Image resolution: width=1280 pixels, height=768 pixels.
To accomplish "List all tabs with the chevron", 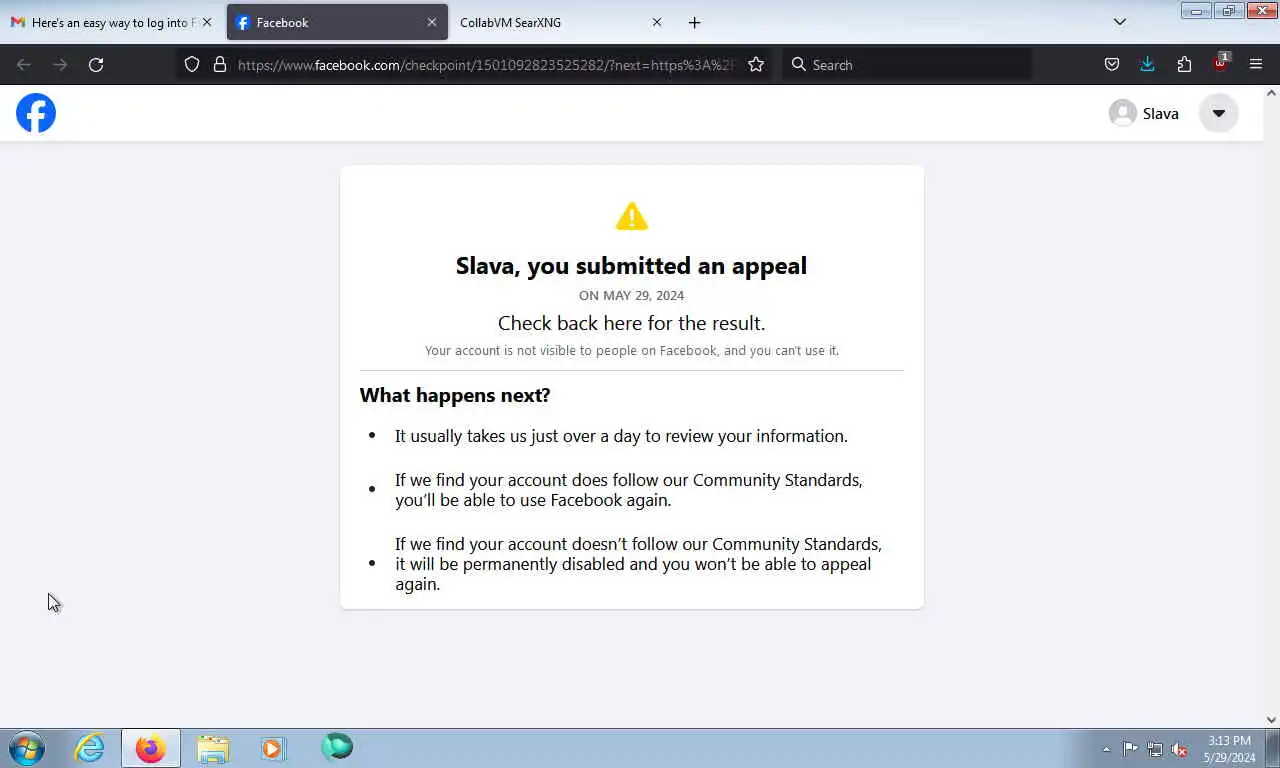I will (1120, 22).
